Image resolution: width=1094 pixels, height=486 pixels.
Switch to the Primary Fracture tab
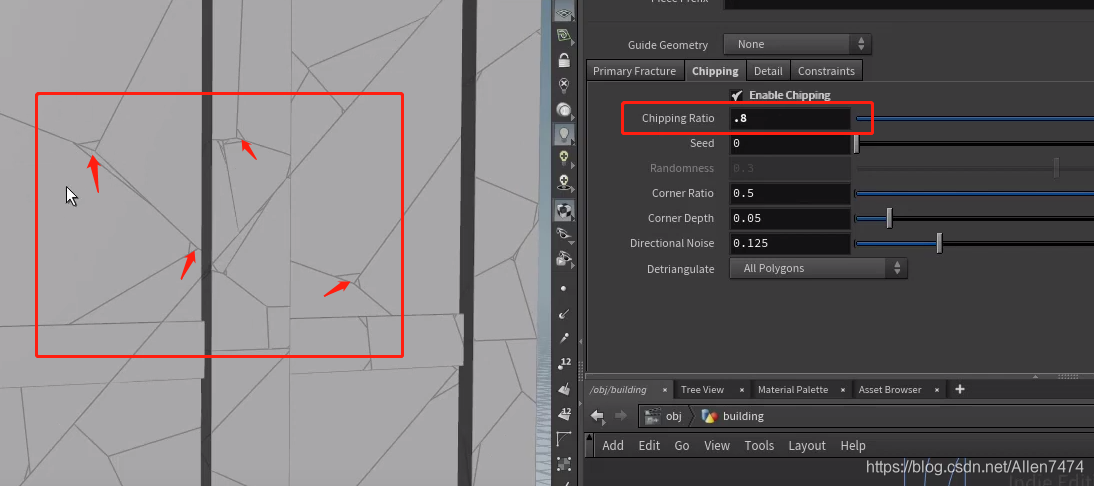634,71
